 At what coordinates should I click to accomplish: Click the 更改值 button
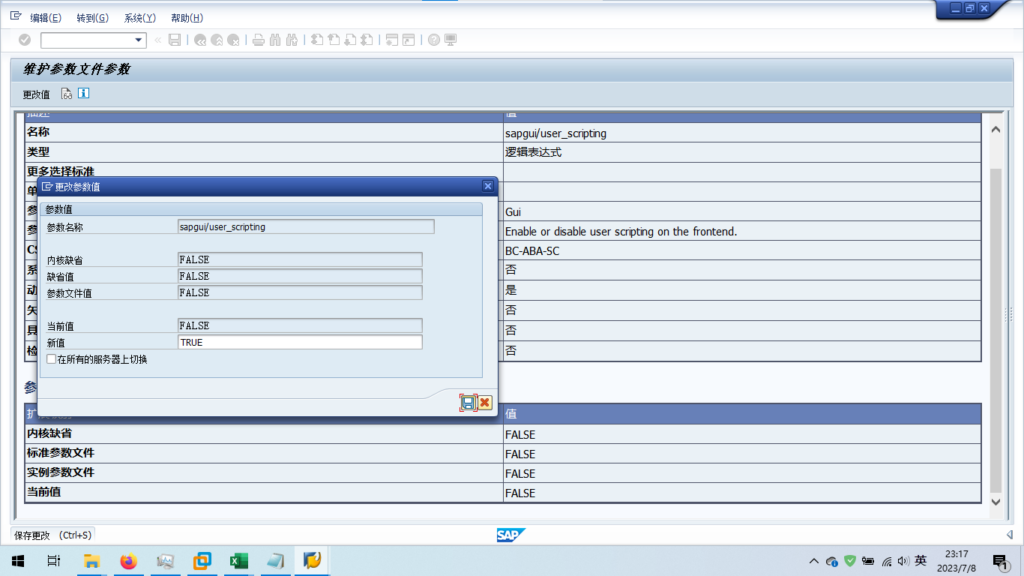(36, 94)
